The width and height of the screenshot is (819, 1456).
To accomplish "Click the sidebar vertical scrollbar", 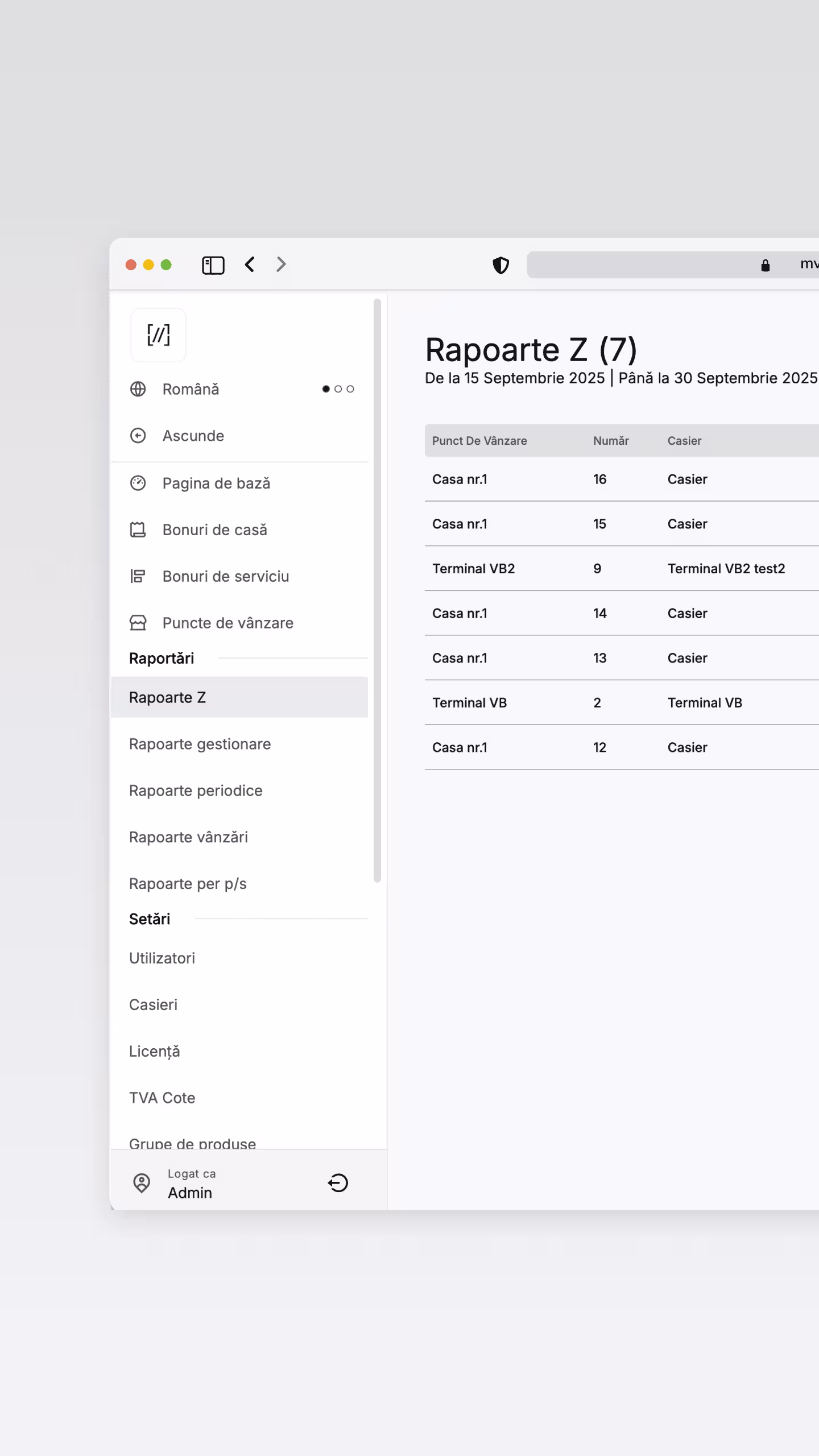I will pyautogui.click(x=377, y=591).
